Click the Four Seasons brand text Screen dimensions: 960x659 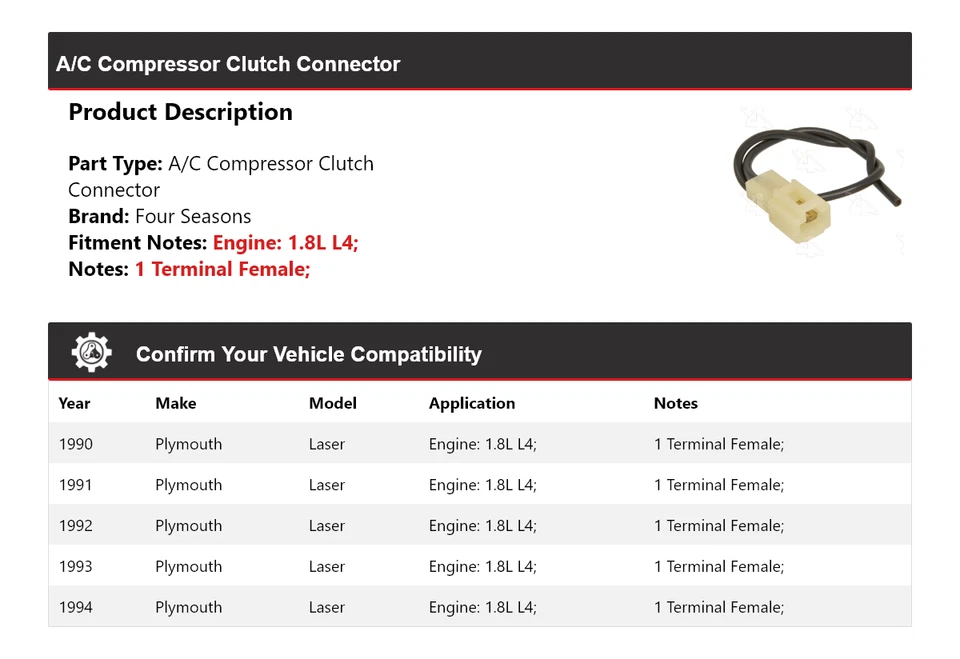pos(193,216)
